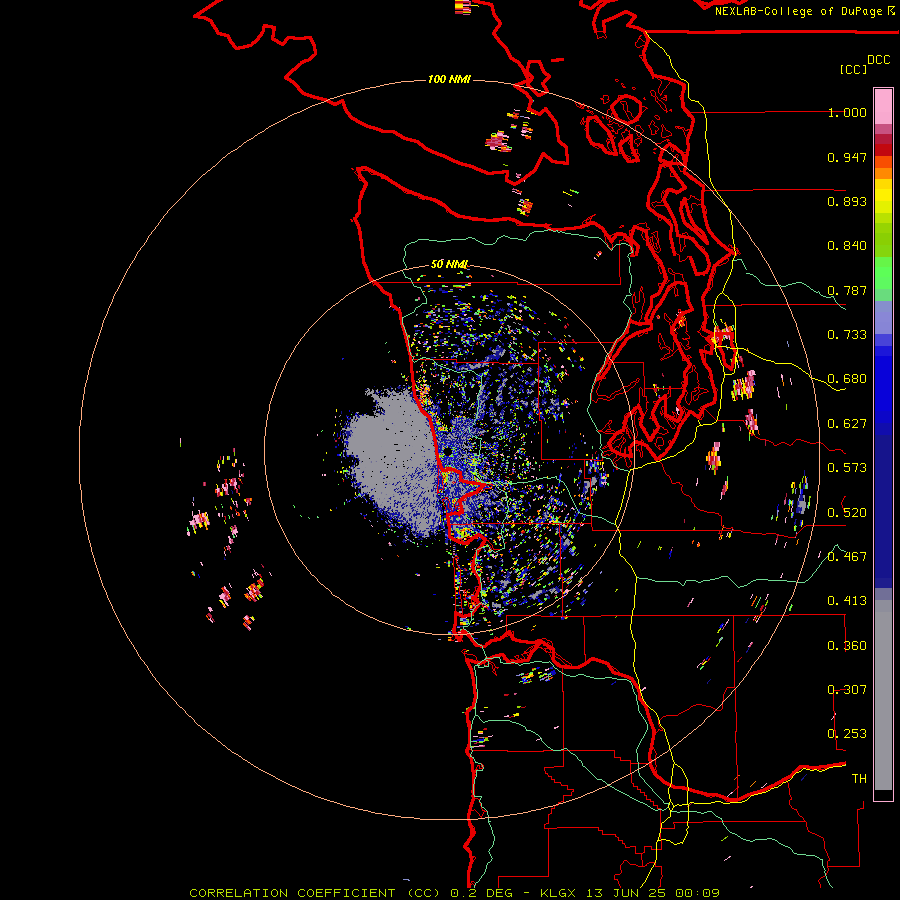This screenshot has width=900, height=900.
Task: Click the 0.893 legend value
Action: coord(847,201)
